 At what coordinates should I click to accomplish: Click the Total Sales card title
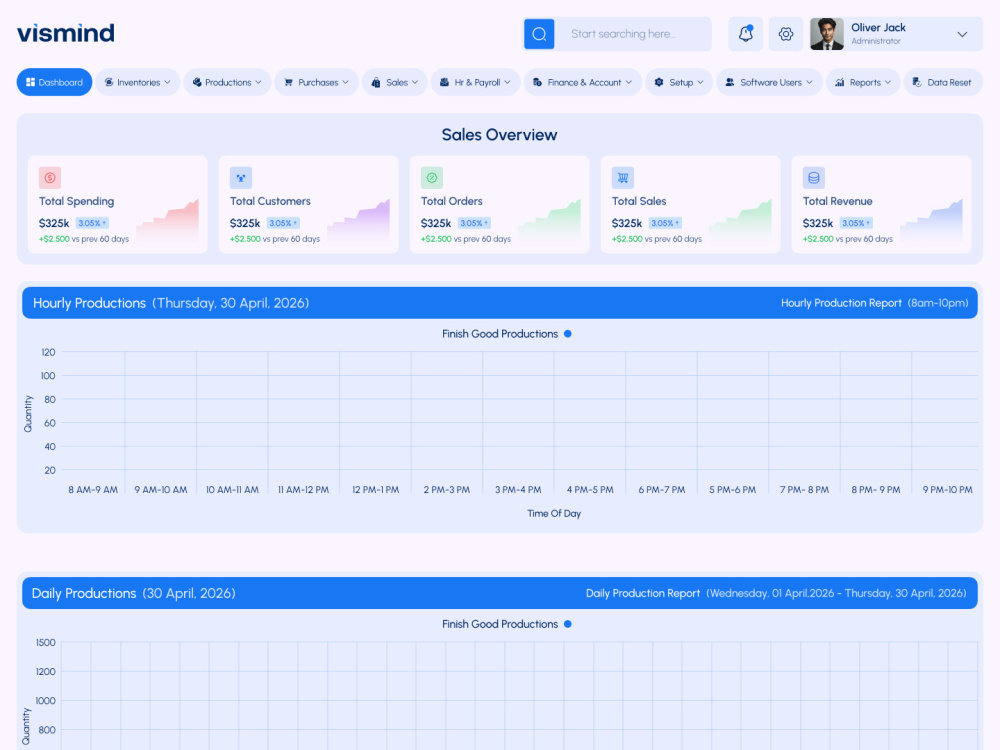639,201
